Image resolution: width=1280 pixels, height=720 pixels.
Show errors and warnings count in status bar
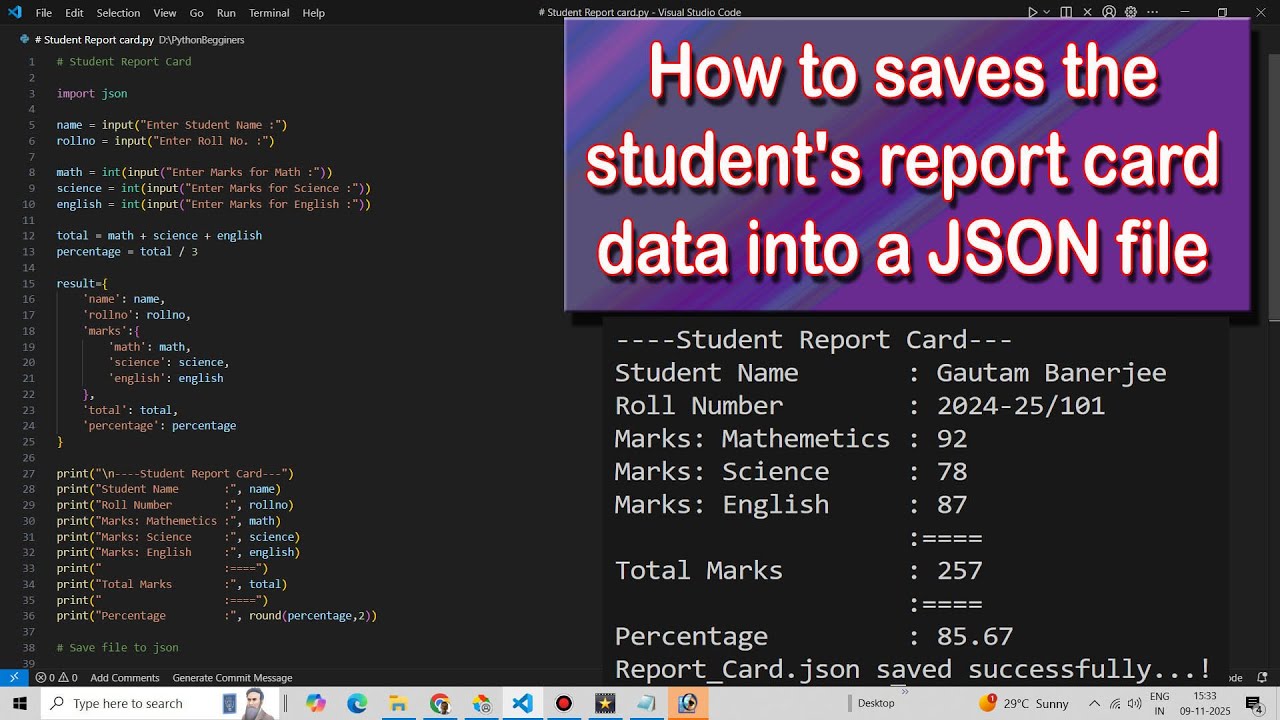(56, 677)
